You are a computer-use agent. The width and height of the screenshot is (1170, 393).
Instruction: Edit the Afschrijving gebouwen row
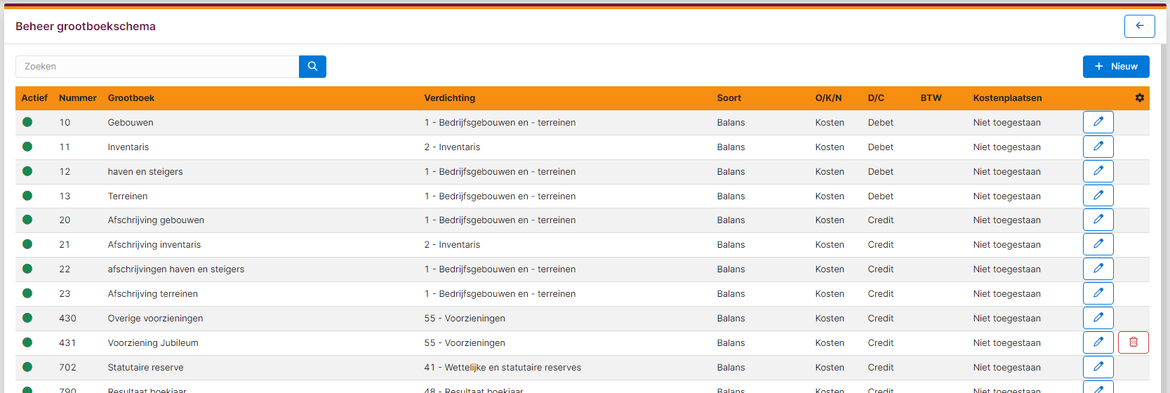pos(1098,220)
